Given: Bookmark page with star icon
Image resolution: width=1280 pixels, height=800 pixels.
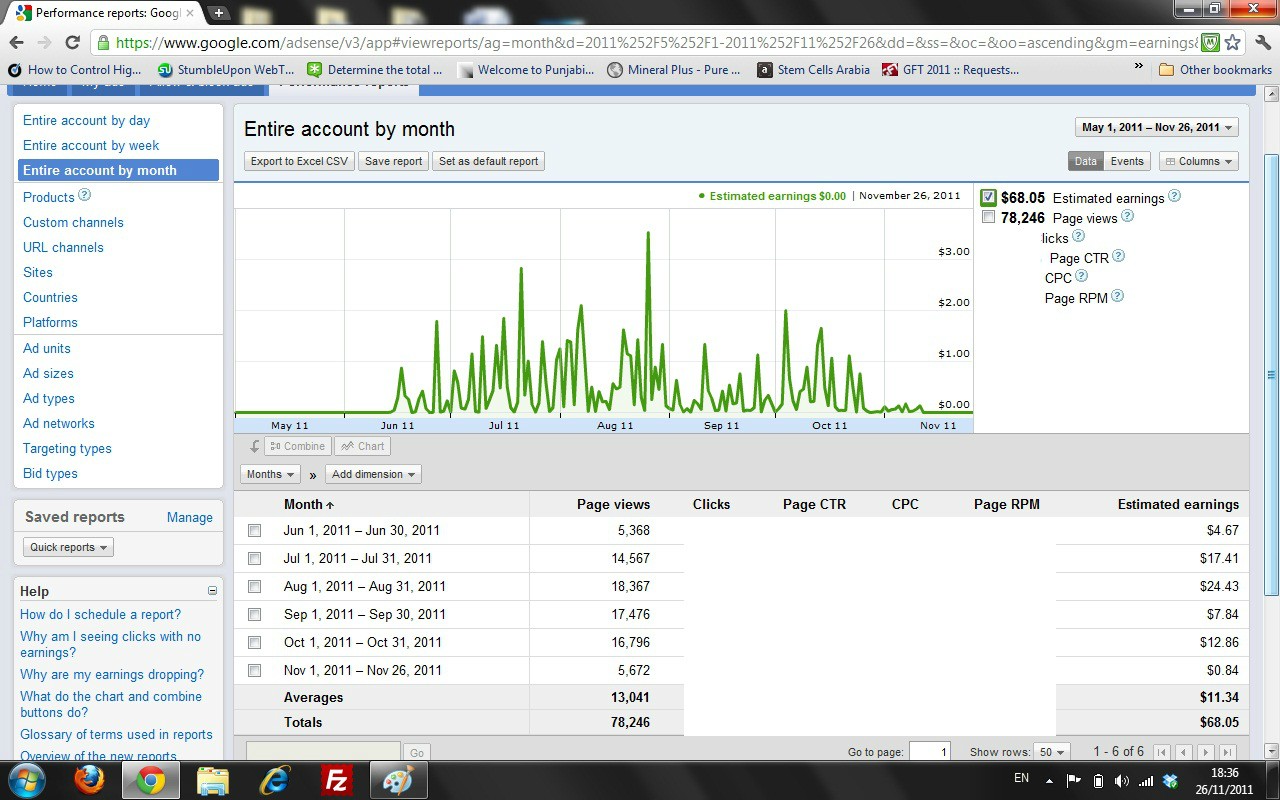Looking at the screenshot, I should pyautogui.click(x=1233, y=42).
